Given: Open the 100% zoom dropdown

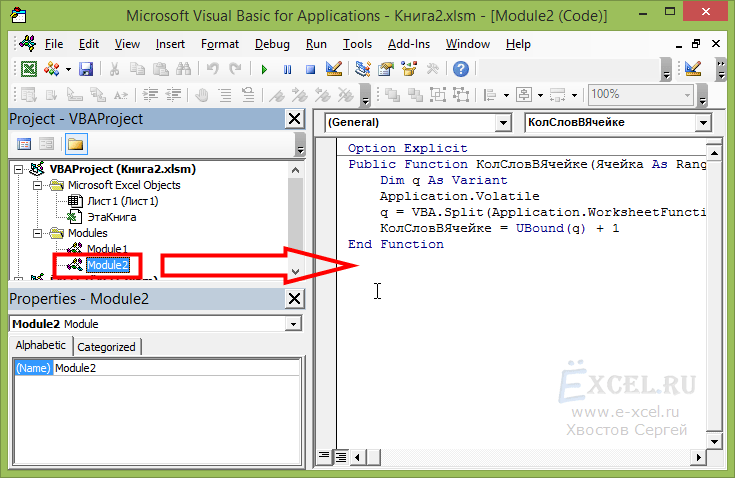Looking at the screenshot, I should tap(687, 95).
